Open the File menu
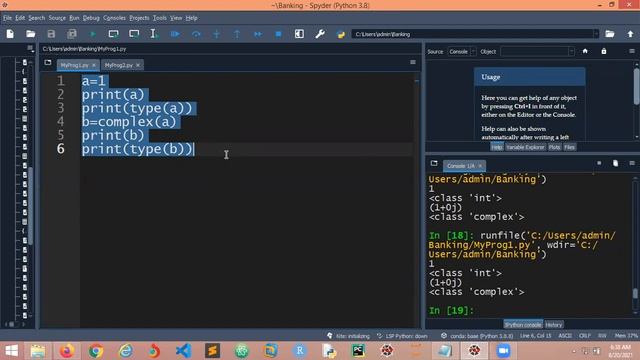This screenshot has height=360, width=640. 7,18
